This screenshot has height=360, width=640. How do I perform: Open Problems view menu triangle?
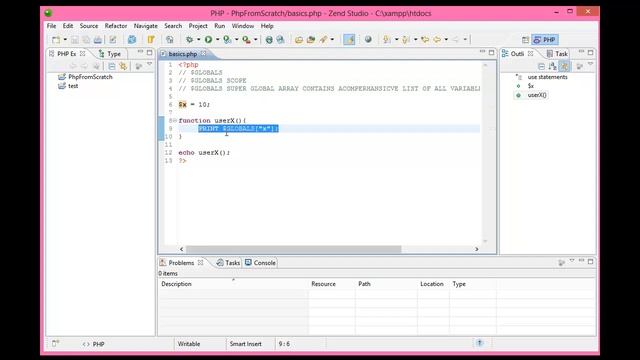point(572,261)
